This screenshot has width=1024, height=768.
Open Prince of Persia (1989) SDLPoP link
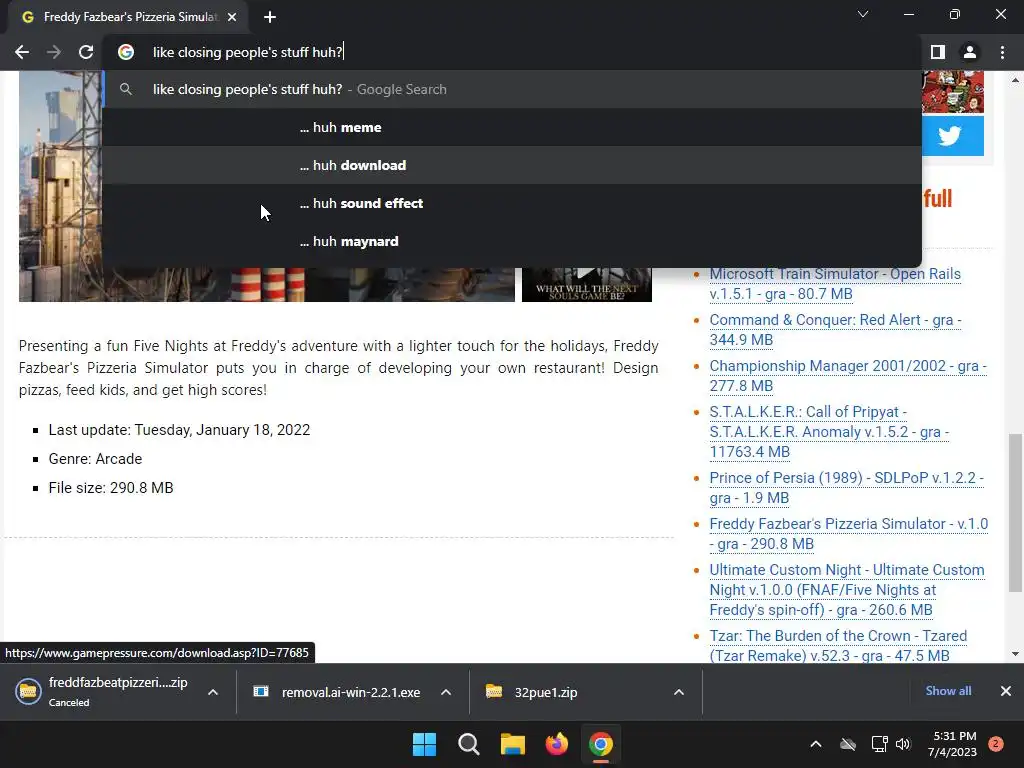[x=846, y=487]
